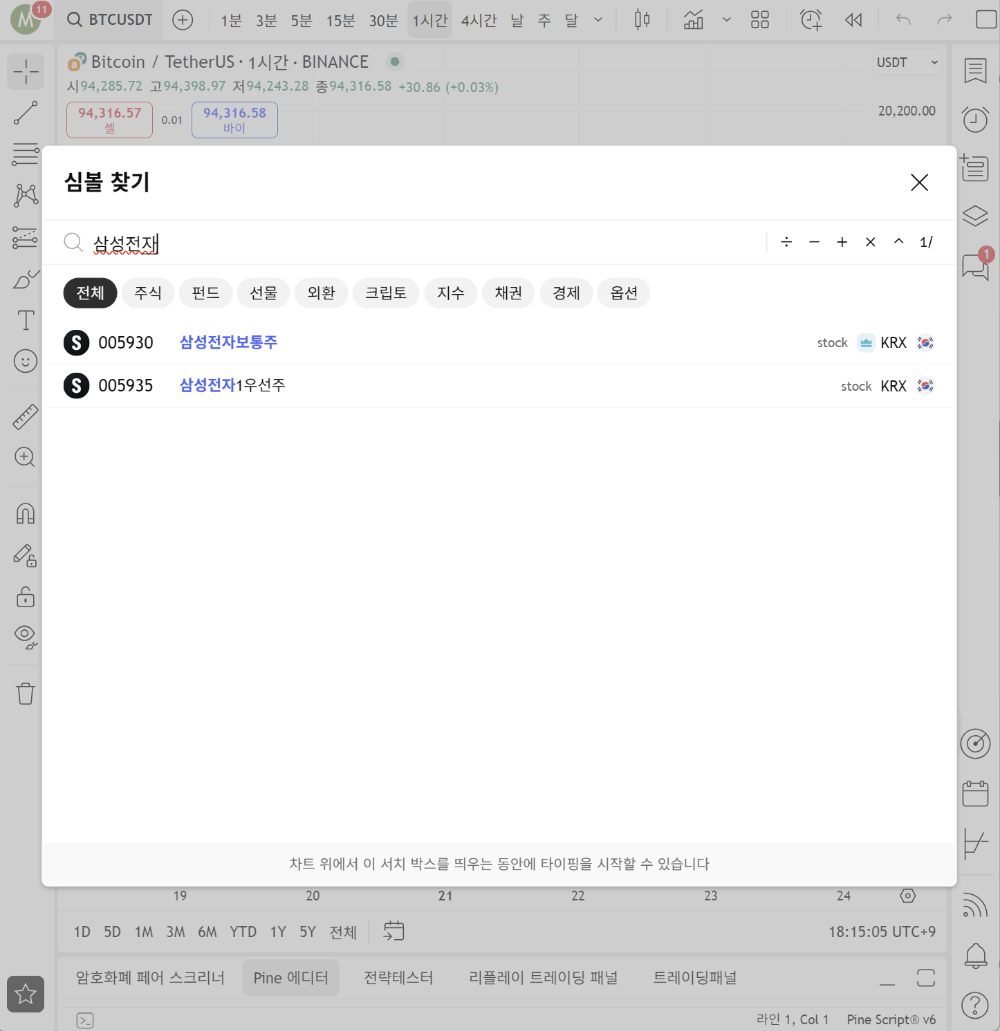Image resolution: width=1000 pixels, height=1031 pixels.
Task: Select the 전체 category filter
Action: coord(90,293)
